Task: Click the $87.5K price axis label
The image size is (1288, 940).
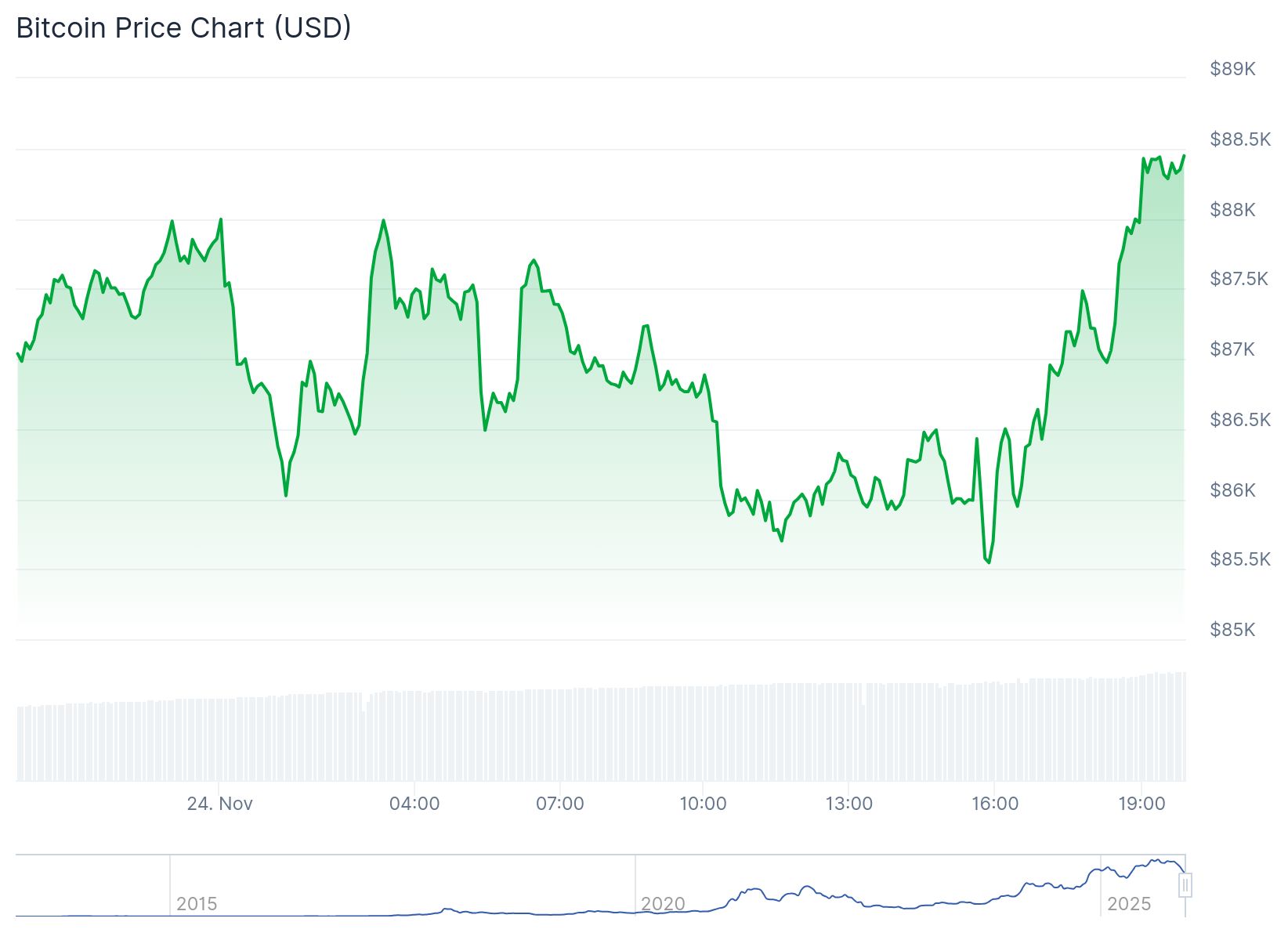Action: pos(1239,279)
